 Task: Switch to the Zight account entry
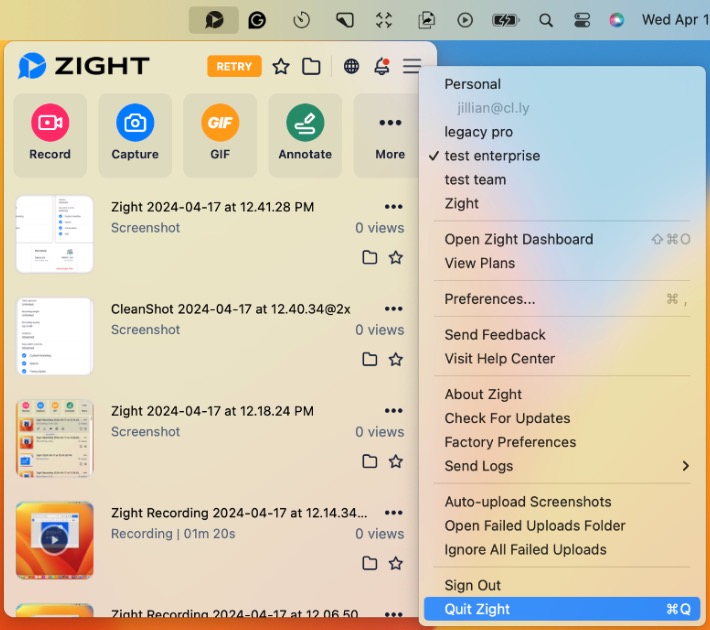pyautogui.click(x=562, y=203)
